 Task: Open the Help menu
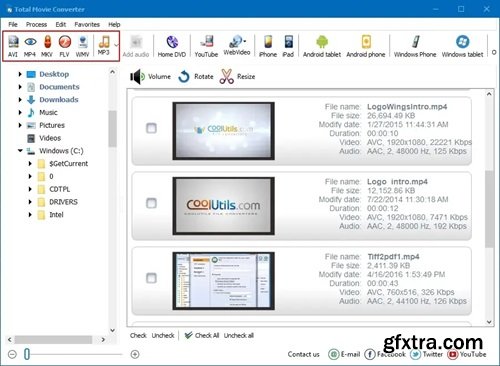click(x=114, y=24)
